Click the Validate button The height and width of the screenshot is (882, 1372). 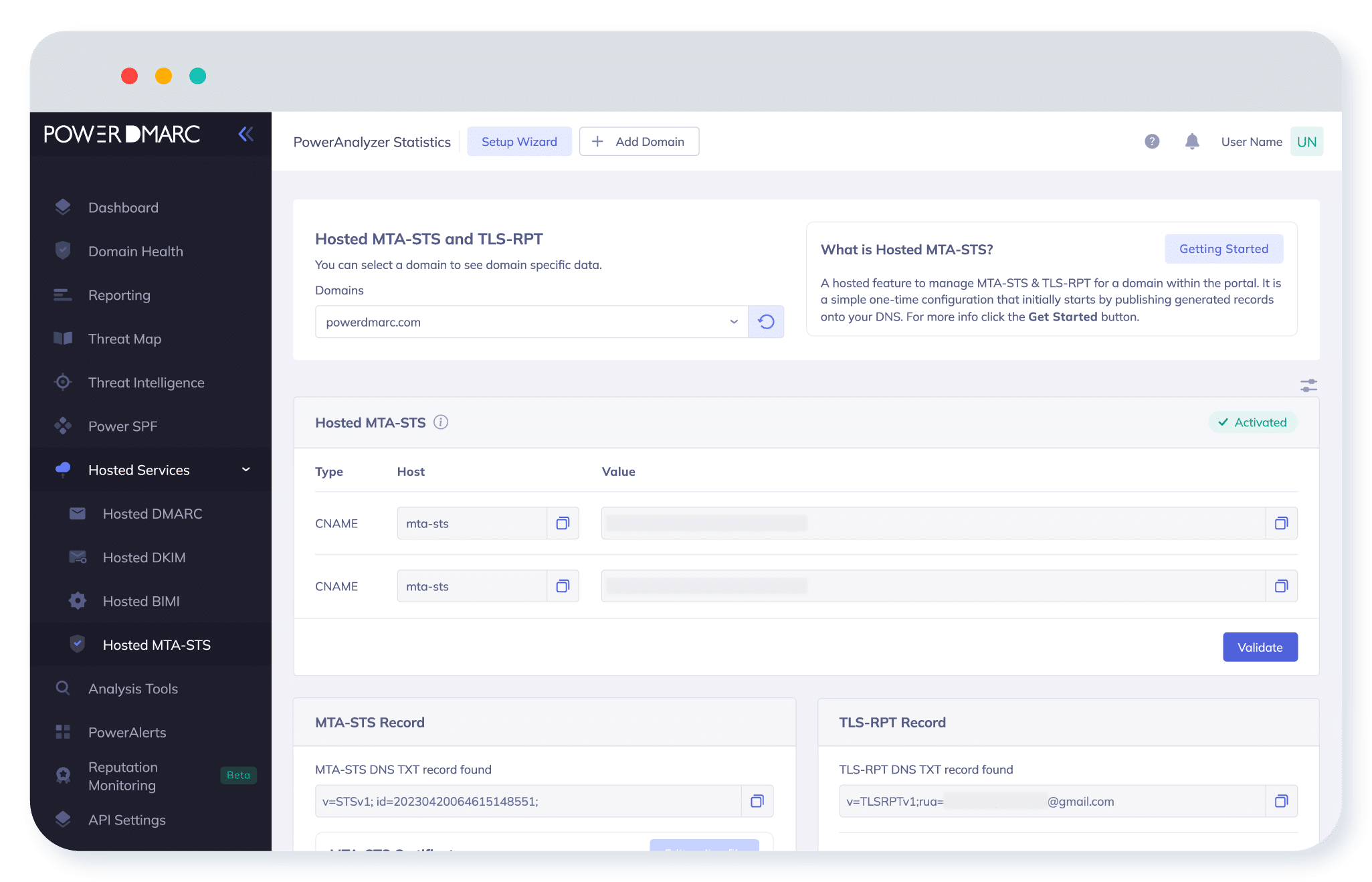(1260, 647)
